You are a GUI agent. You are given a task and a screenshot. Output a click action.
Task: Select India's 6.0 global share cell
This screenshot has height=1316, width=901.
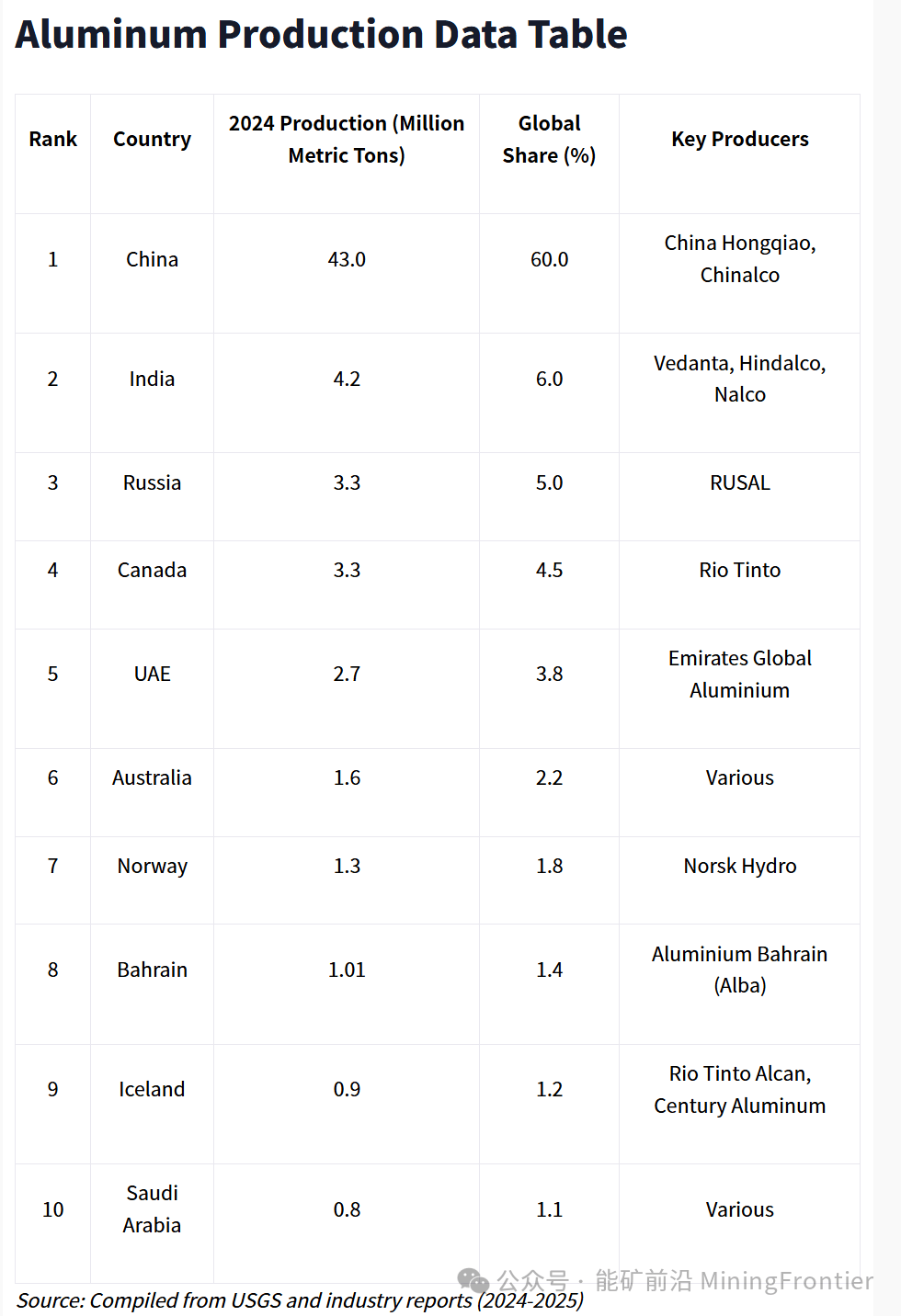(x=549, y=380)
